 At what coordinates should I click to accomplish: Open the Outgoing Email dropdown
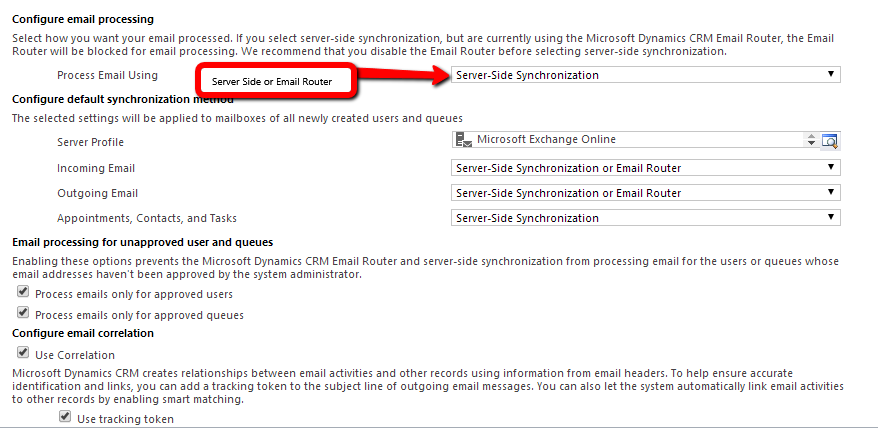tap(646, 193)
